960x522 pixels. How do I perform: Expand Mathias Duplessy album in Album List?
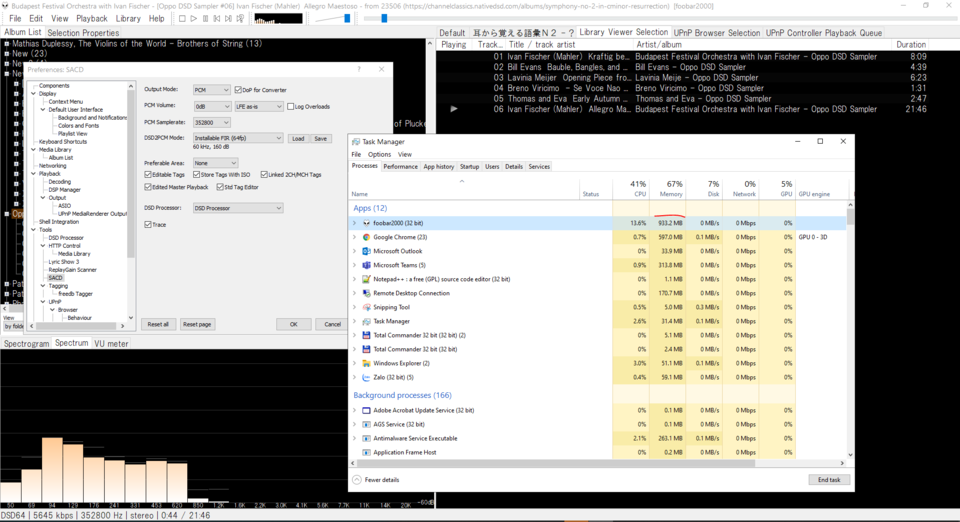pyautogui.click(x=7, y=44)
